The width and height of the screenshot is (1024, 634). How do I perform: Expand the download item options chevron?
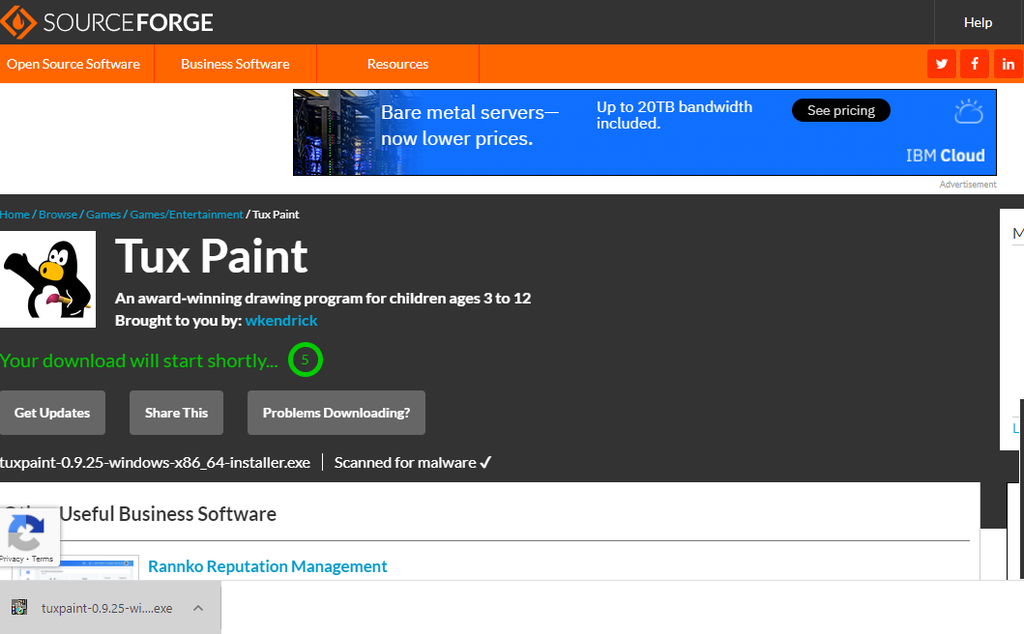pyautogui.click(x=199, y=608)
